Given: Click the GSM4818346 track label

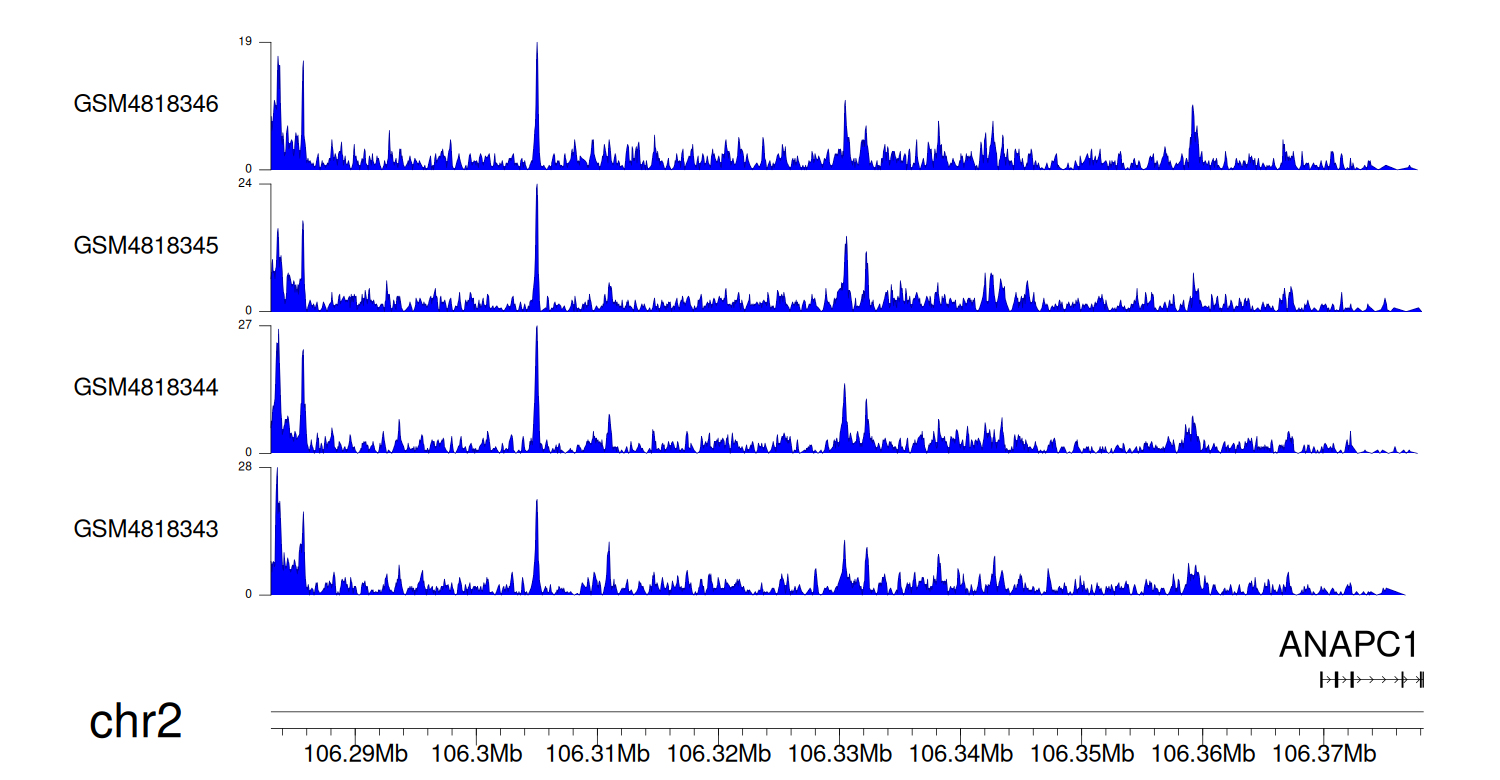Looking at the screenshot, I should pos(146,104).
